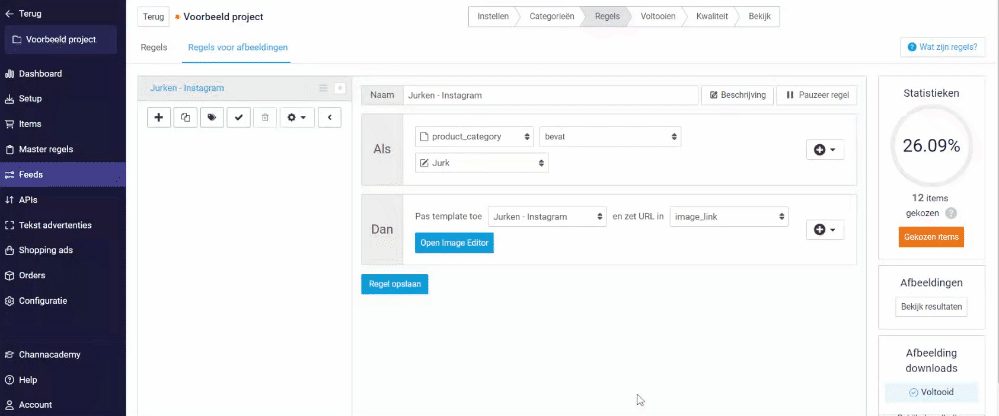Click the help icon beside gekozen
Viewport: 999px width, 416px height.
point(951,213)
